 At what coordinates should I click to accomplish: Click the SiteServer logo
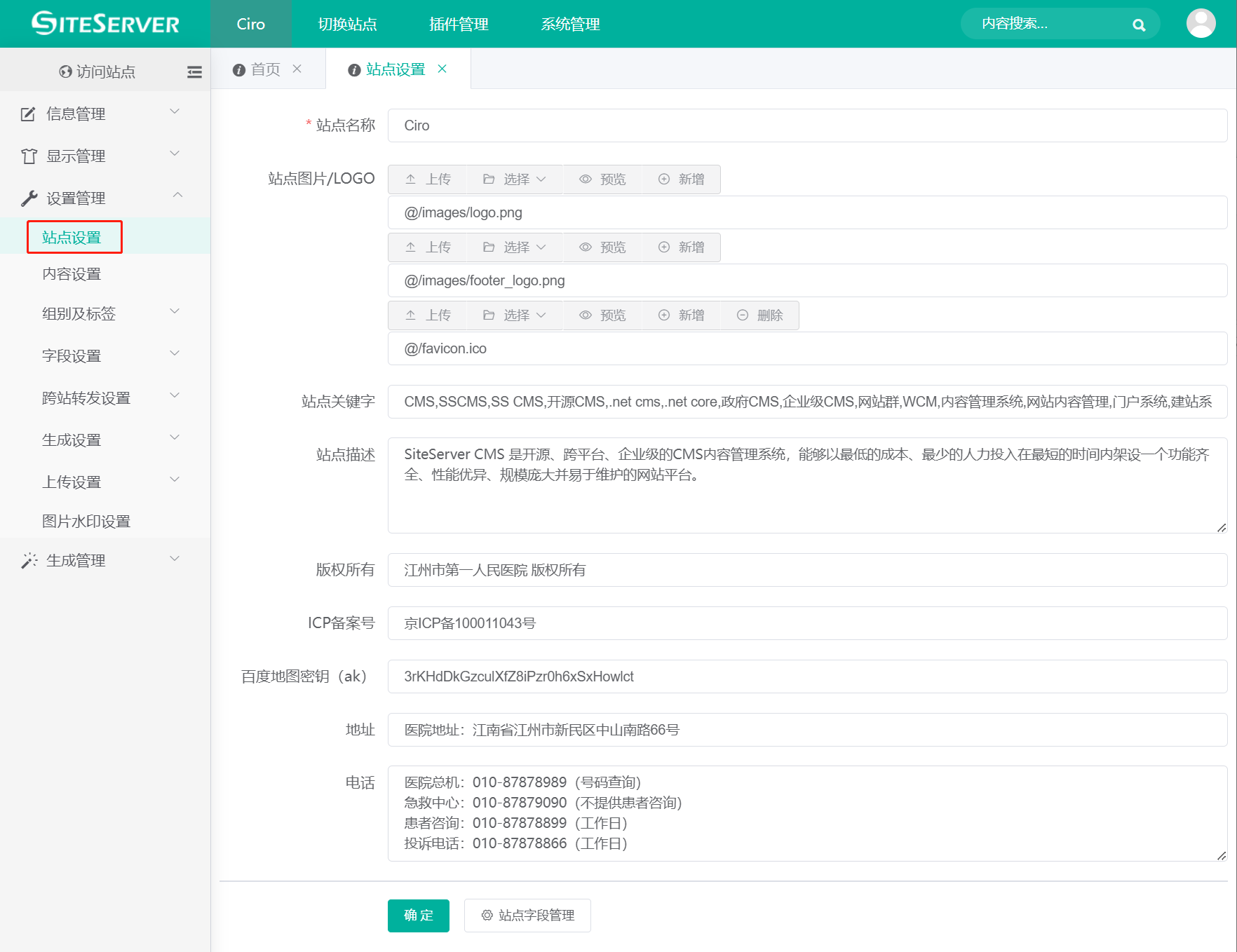[x=105, y=24]
